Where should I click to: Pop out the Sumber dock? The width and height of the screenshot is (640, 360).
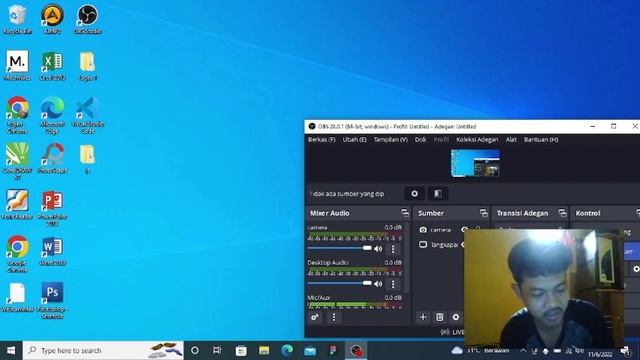point(483,213)
